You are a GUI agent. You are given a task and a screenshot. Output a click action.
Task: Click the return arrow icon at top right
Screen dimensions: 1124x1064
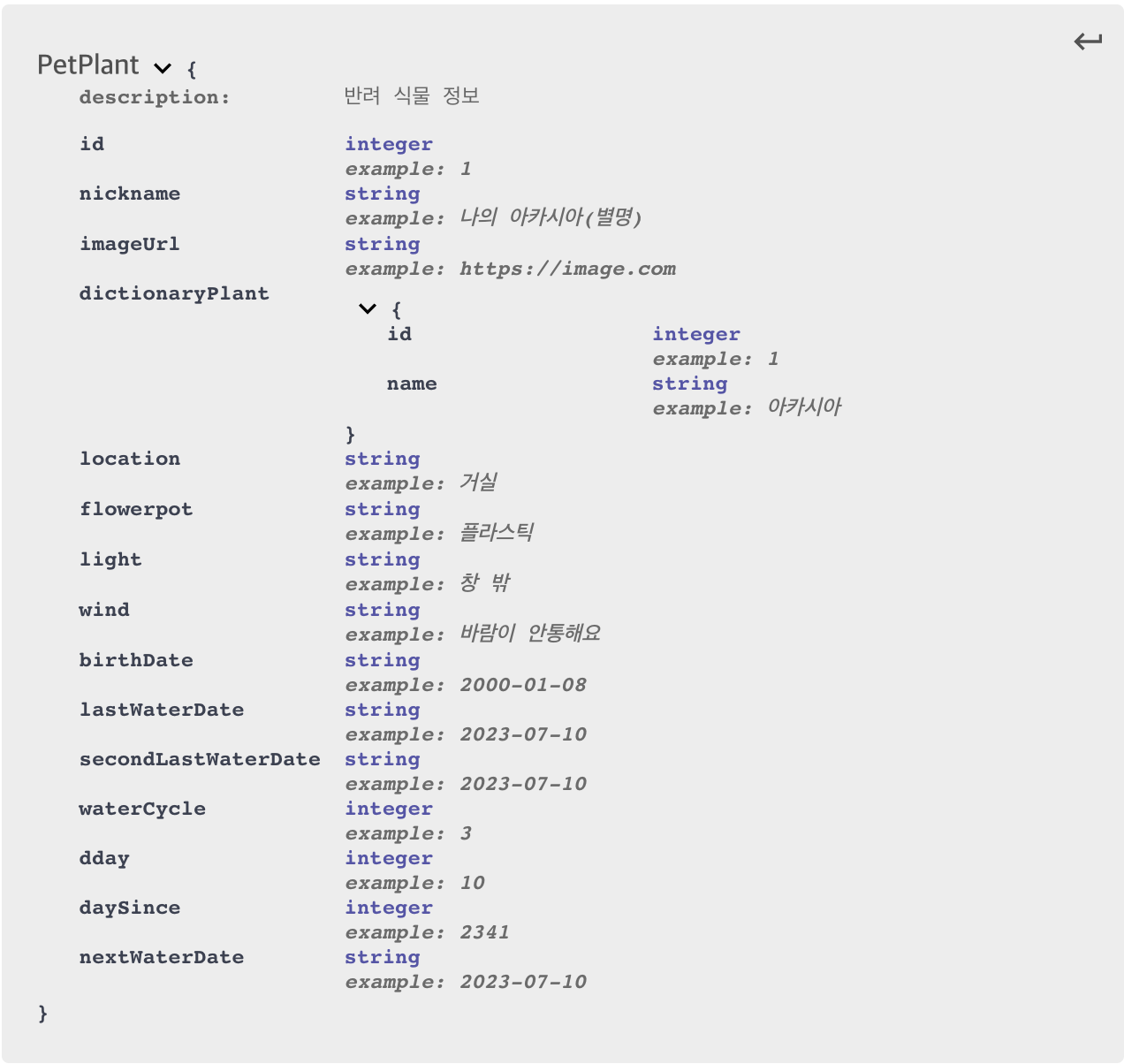point(1088,42)
